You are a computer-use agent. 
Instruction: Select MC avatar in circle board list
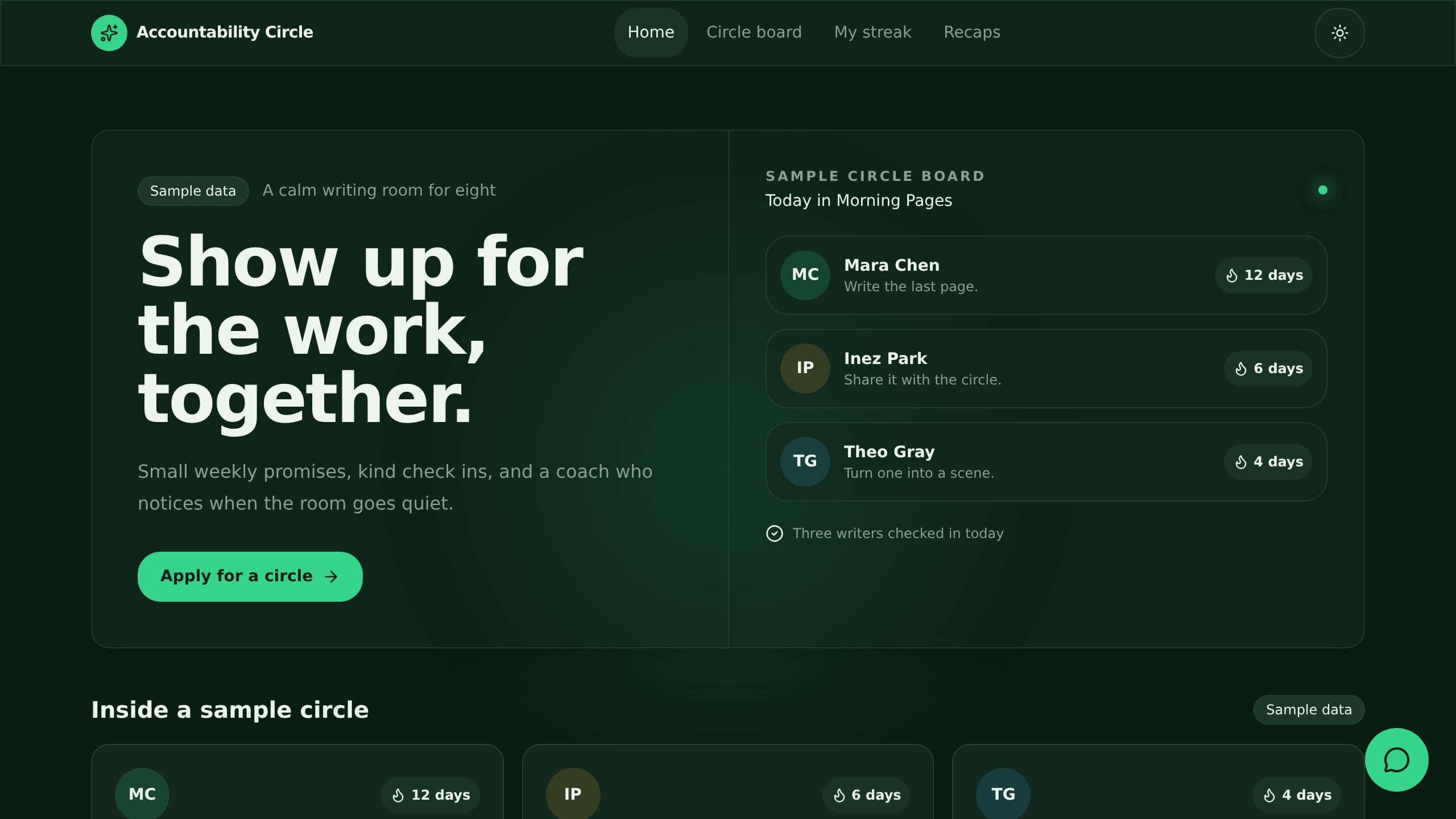pyautogui.click(x=805, y=275)
